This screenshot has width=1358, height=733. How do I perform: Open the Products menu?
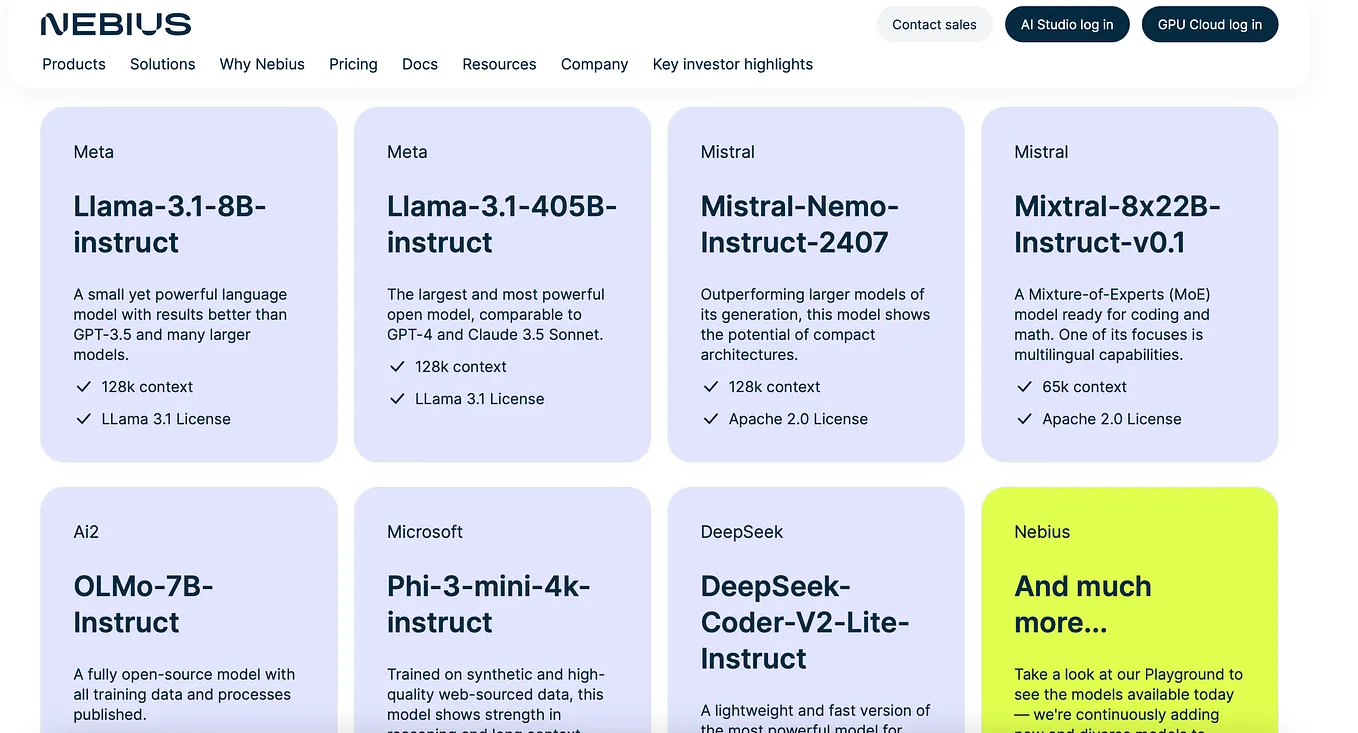click(74, 64)
